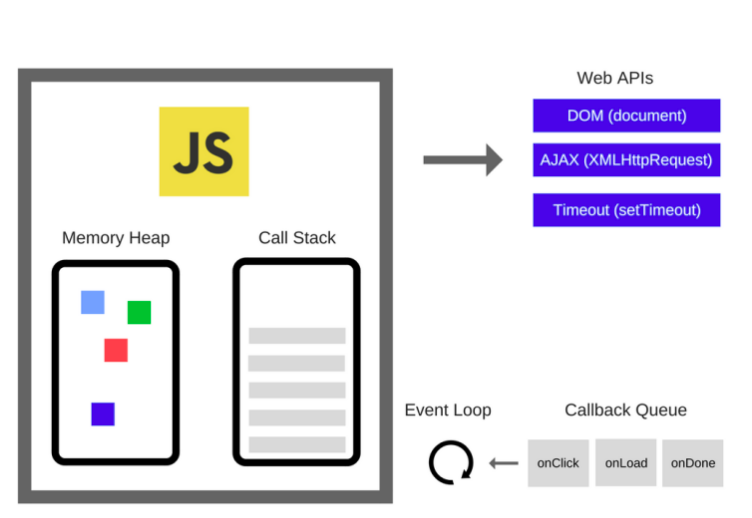752x518 pixels.
Task: Select the AJAX (XMLHttpRequest) box
Action: pyautogui.click(x=626, y=160)
